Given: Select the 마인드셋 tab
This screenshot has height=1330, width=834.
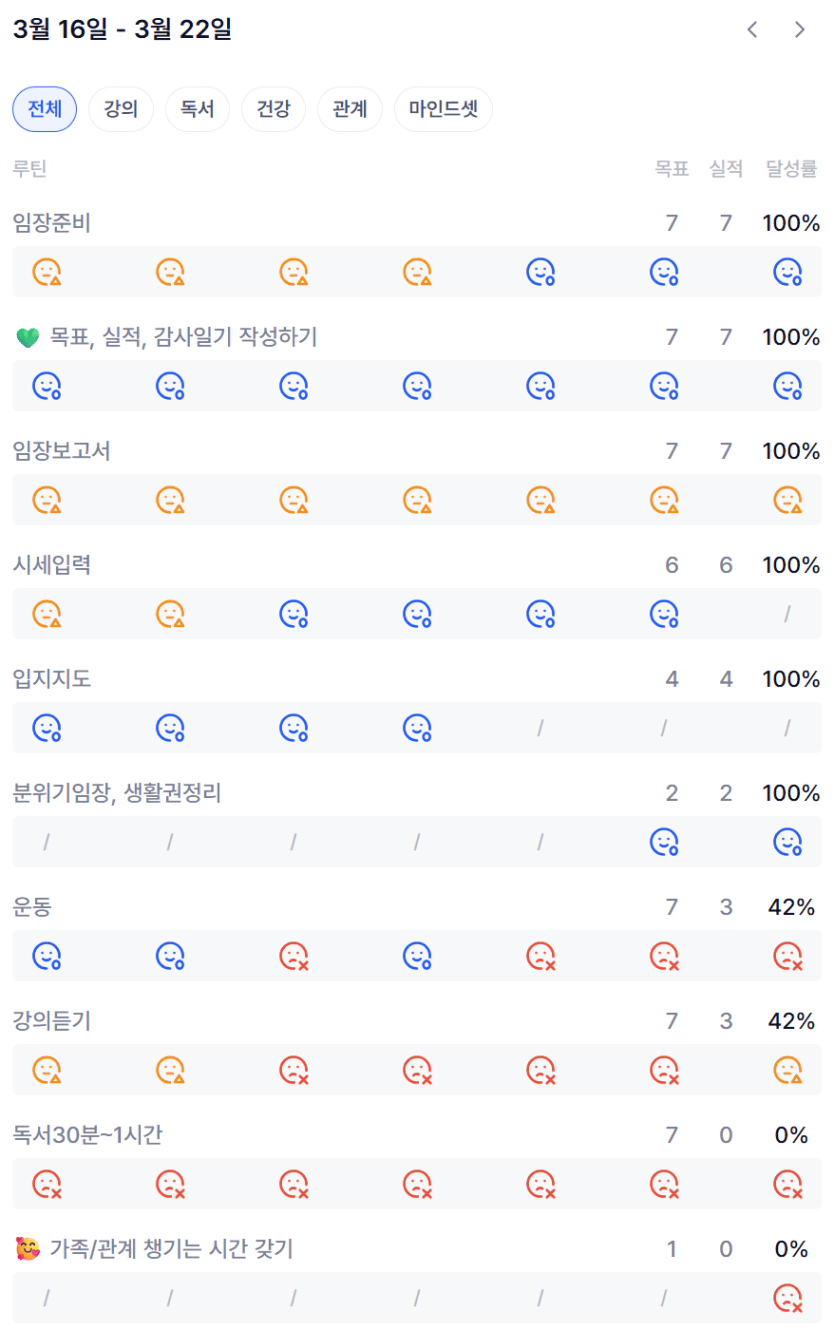Looking at the screenshot, I should [443, 110].
